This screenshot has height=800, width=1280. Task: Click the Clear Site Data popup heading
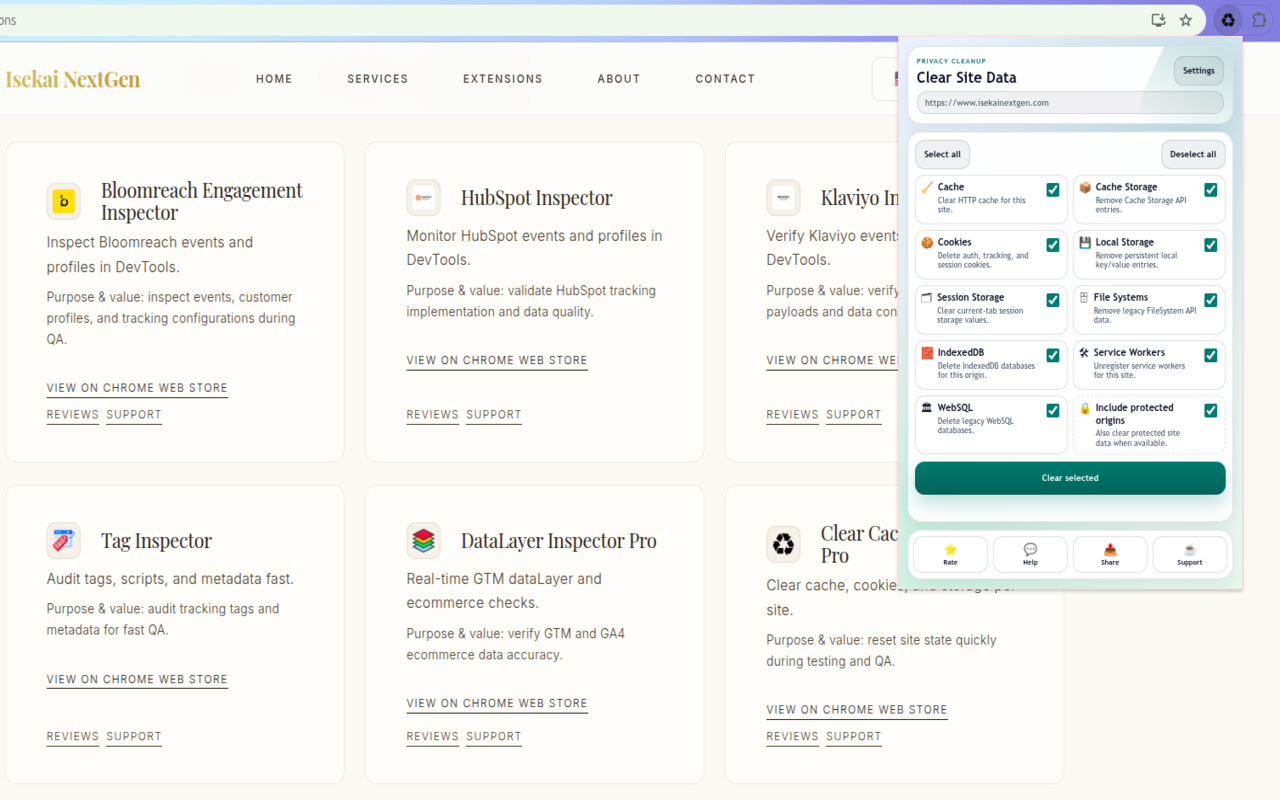coord(966,78)
